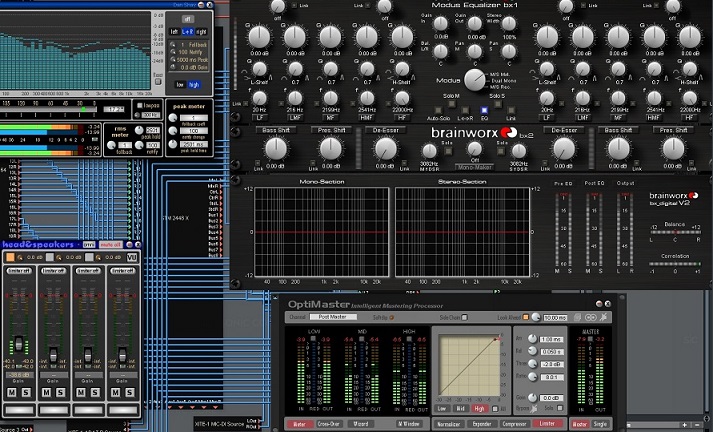Viewport: 713px width, 432px height.
Task: Click the Thres knob in OptiMaster limiter
Action: pos(532,364)
